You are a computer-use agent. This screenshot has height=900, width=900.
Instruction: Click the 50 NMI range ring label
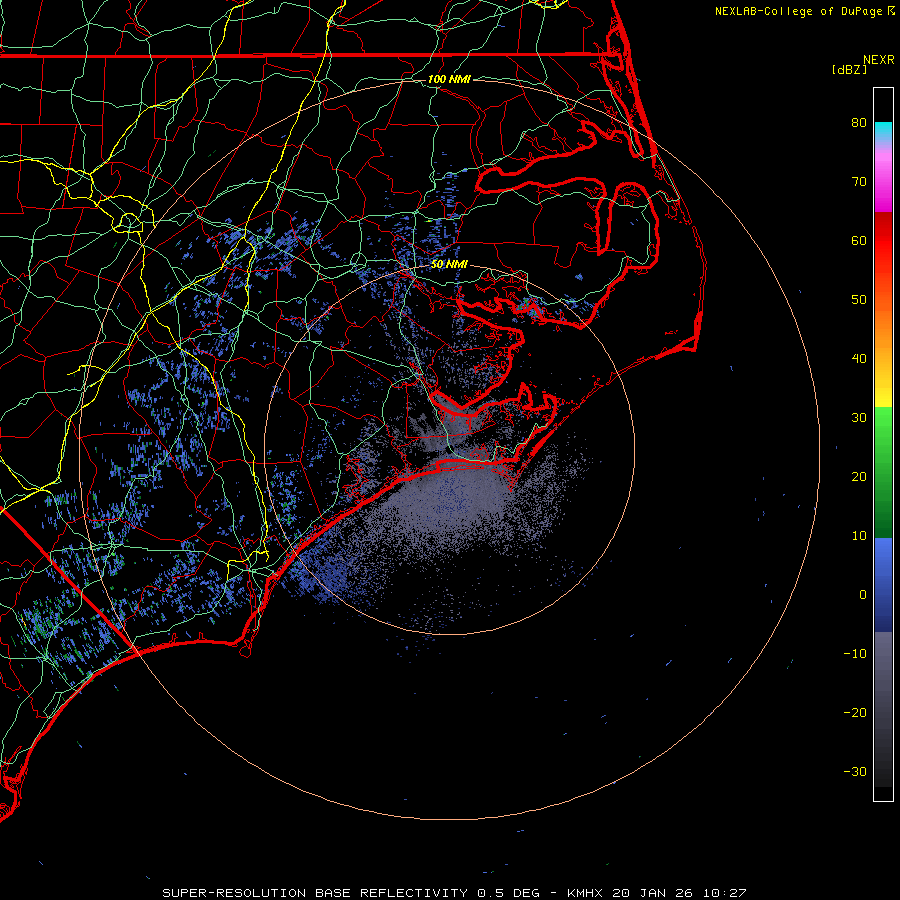449,265
